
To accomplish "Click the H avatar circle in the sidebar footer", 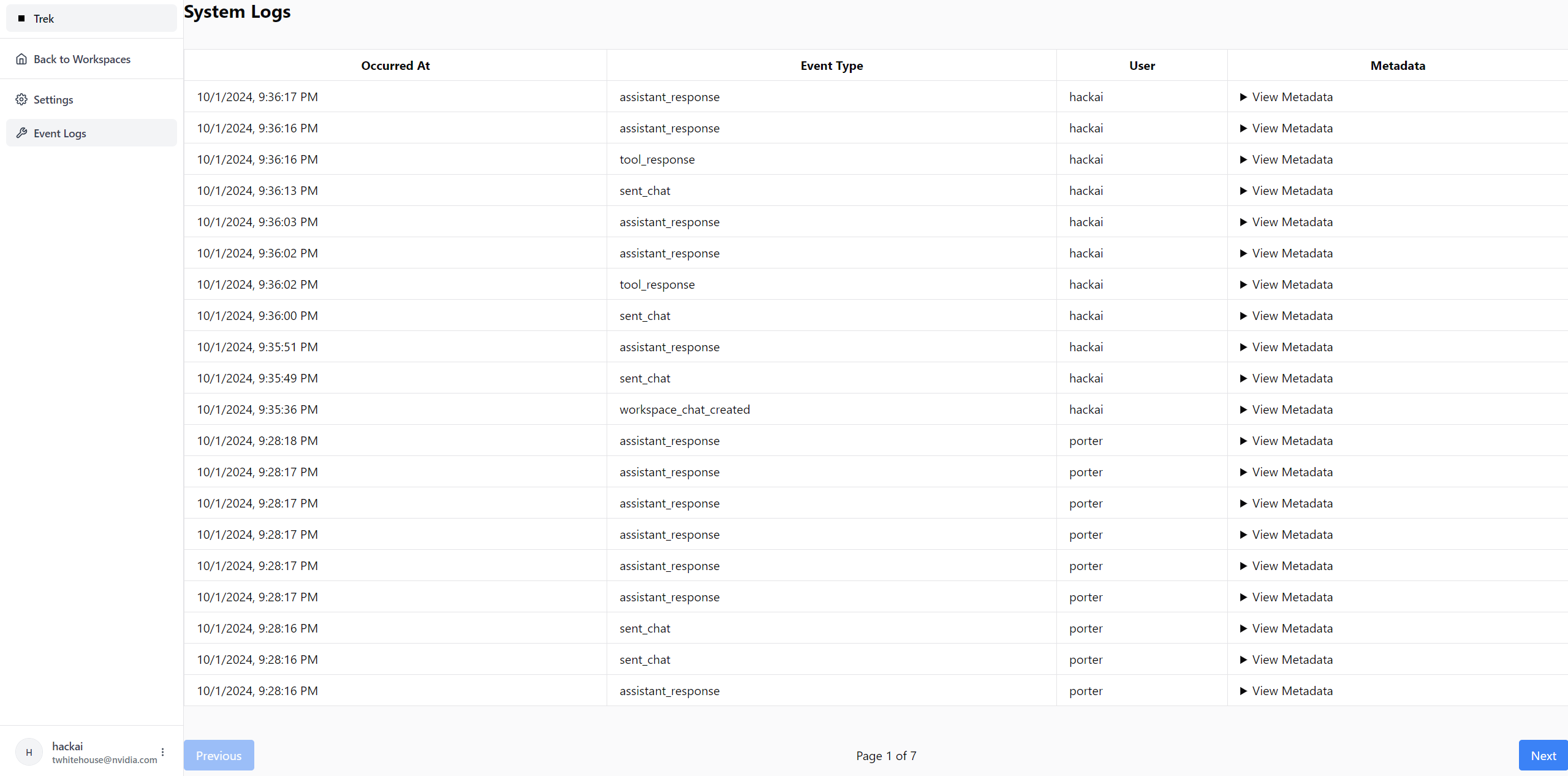I will (x=29, y=752).
